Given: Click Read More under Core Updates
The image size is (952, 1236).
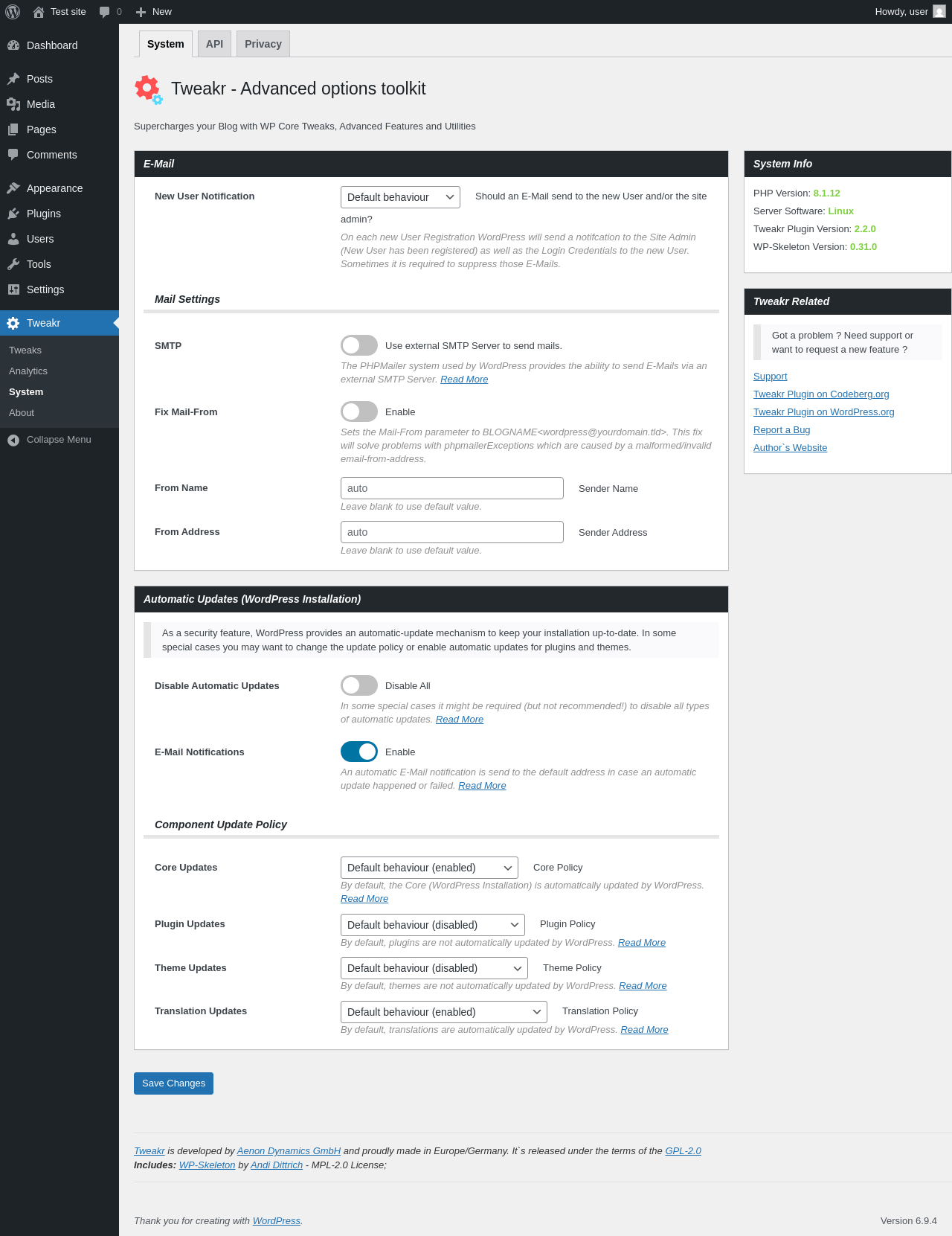Looking at the screenshot, I should click(364, 899).
